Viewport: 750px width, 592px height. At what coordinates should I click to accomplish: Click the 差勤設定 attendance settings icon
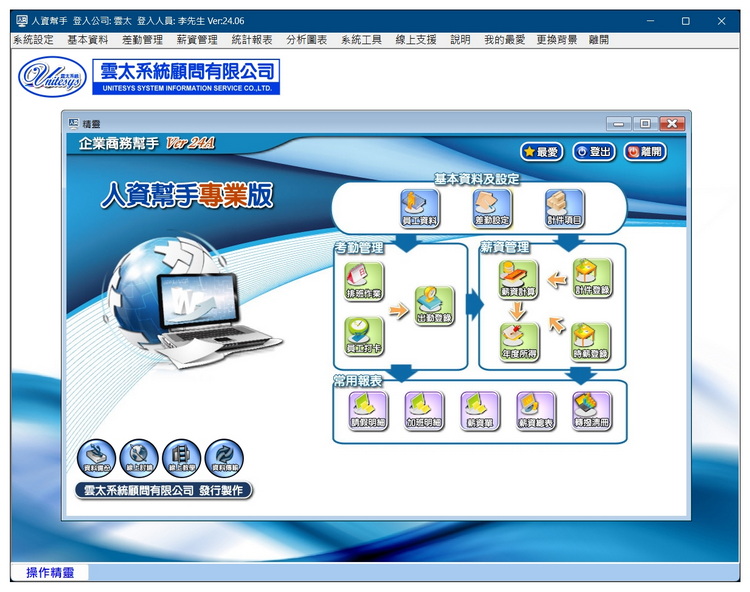click(x=492, y=207)
